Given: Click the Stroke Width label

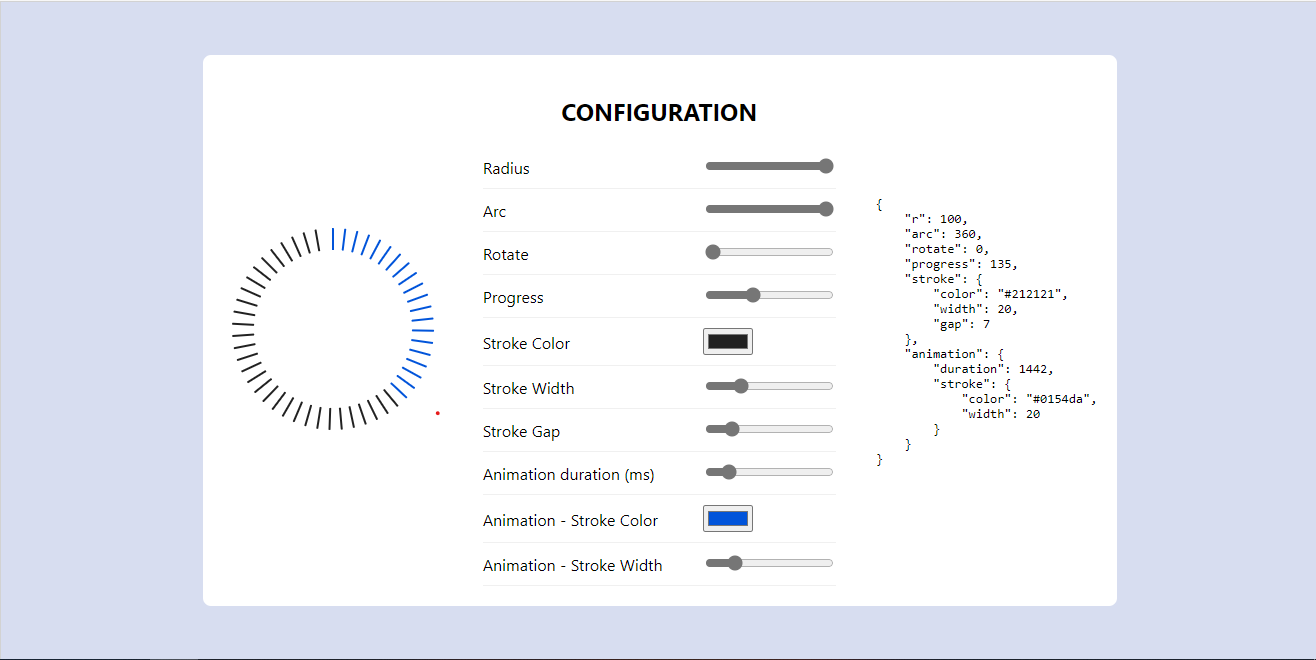Looking at the screenshot, I should click(x=529, y=388).
